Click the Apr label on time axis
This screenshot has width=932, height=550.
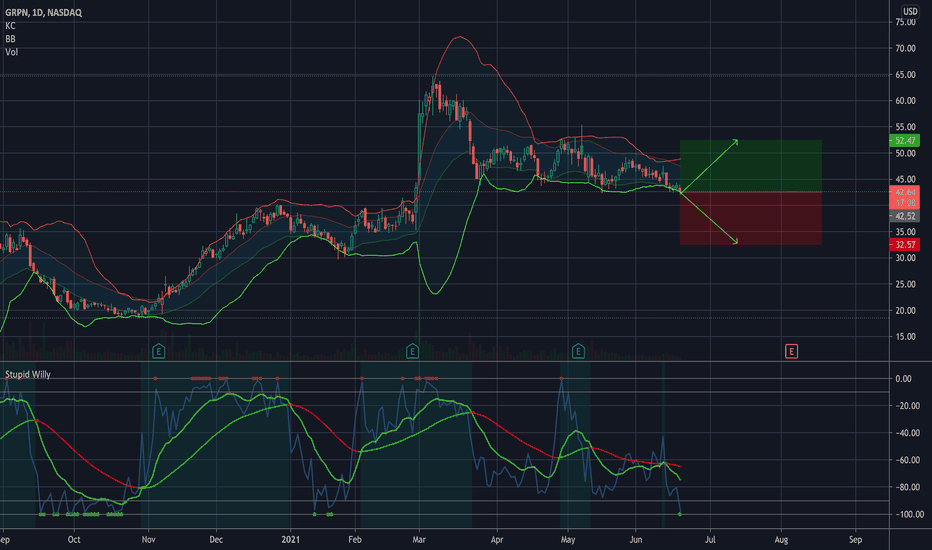click(497, 540)
